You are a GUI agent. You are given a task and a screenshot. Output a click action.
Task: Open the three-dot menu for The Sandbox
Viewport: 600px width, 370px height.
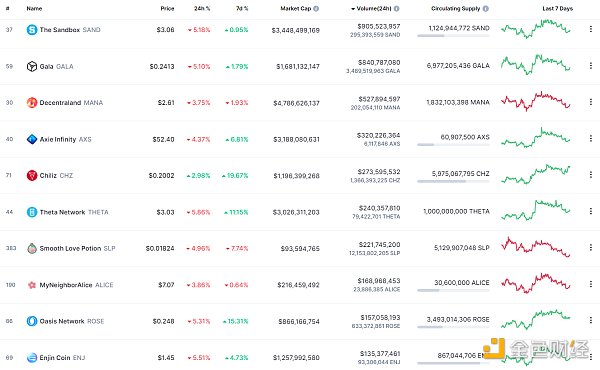pyautogui.click(x=591, y=29)
